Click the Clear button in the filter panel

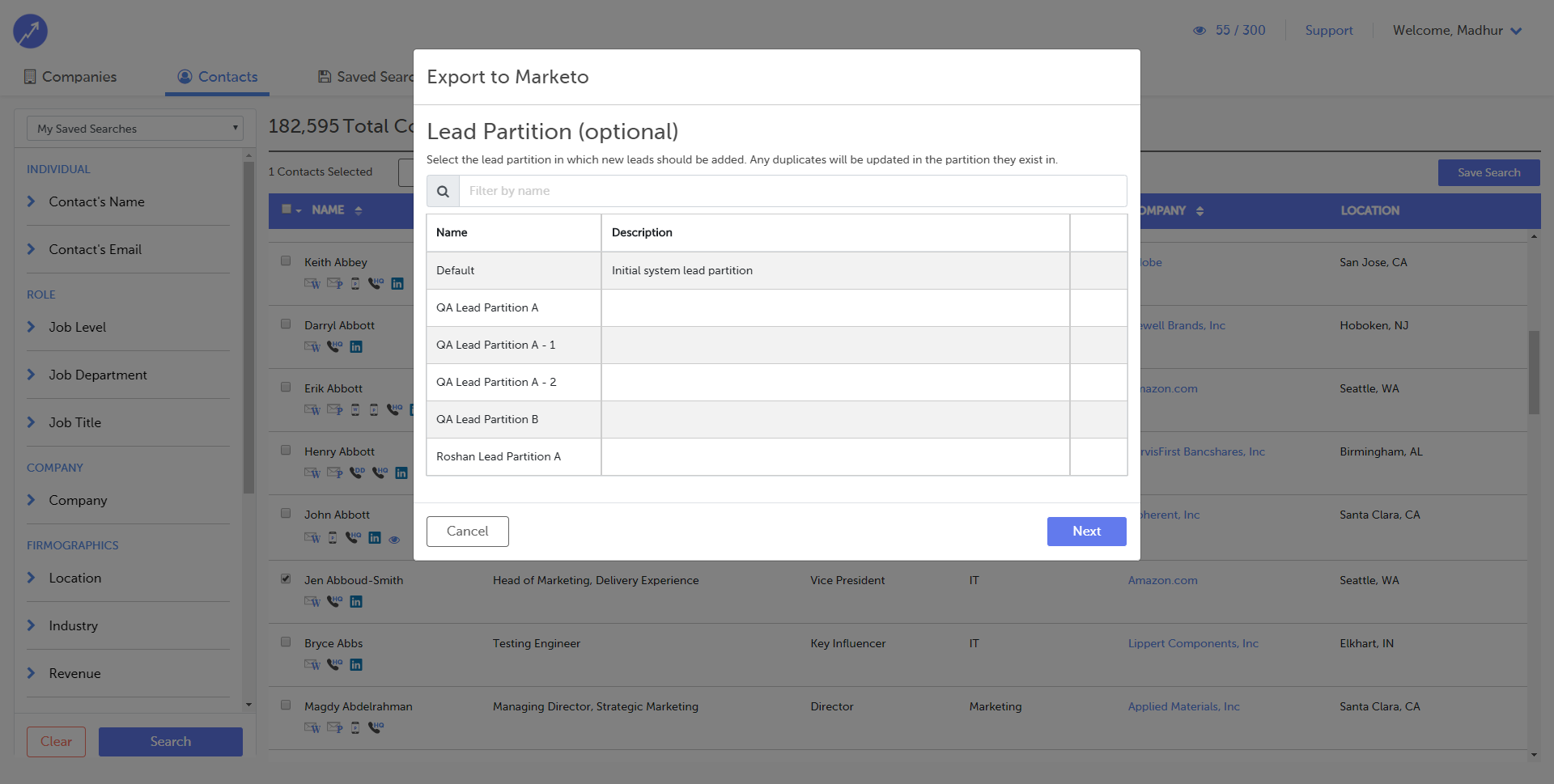tap(56, 742)
